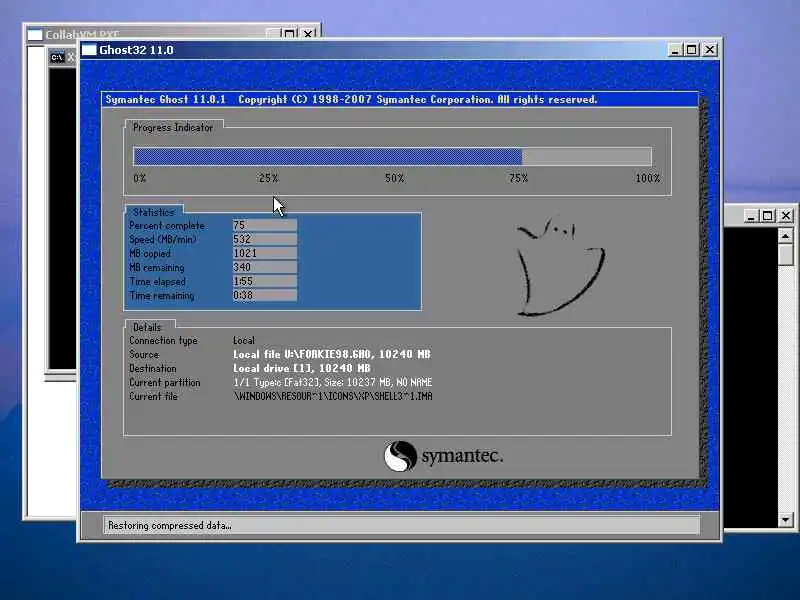Click the Statistics panel label
Screen dimensions: 800x600
click(x=154, y=212)
